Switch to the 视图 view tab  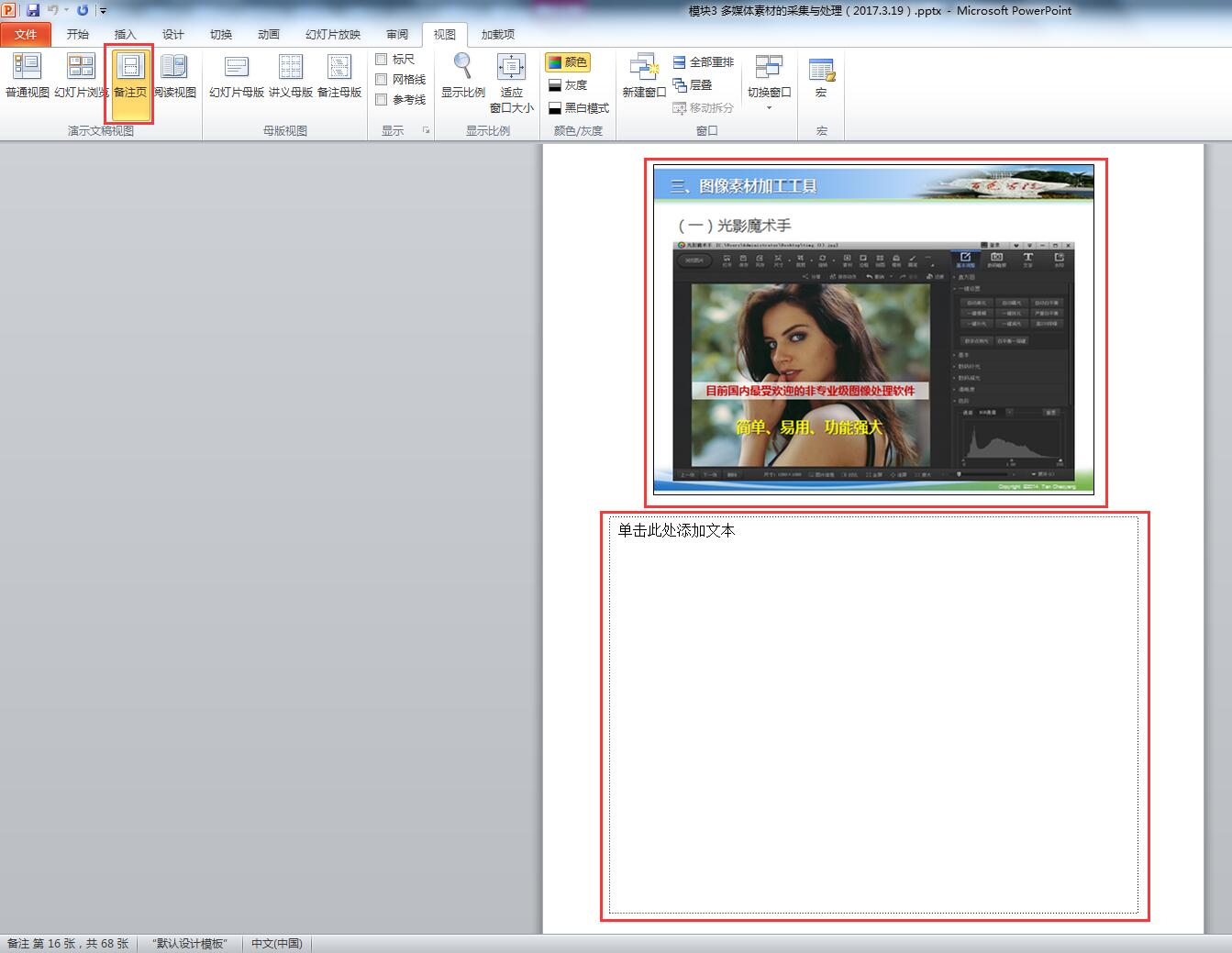(445, 34)
